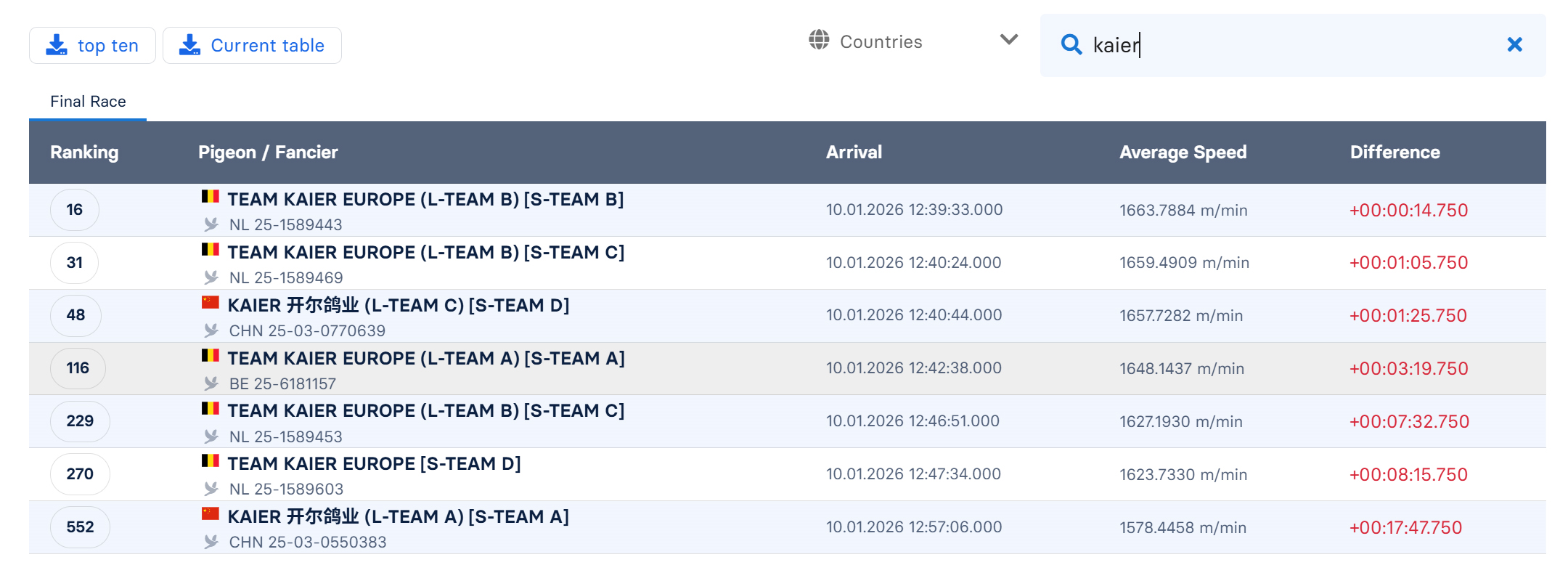The width and height of the screenshot is (1568, 565).
Task: Open fancier KAIER 开尔鸽业 (L-TEAM A) [S-TEAM A]
Action: 398,517
